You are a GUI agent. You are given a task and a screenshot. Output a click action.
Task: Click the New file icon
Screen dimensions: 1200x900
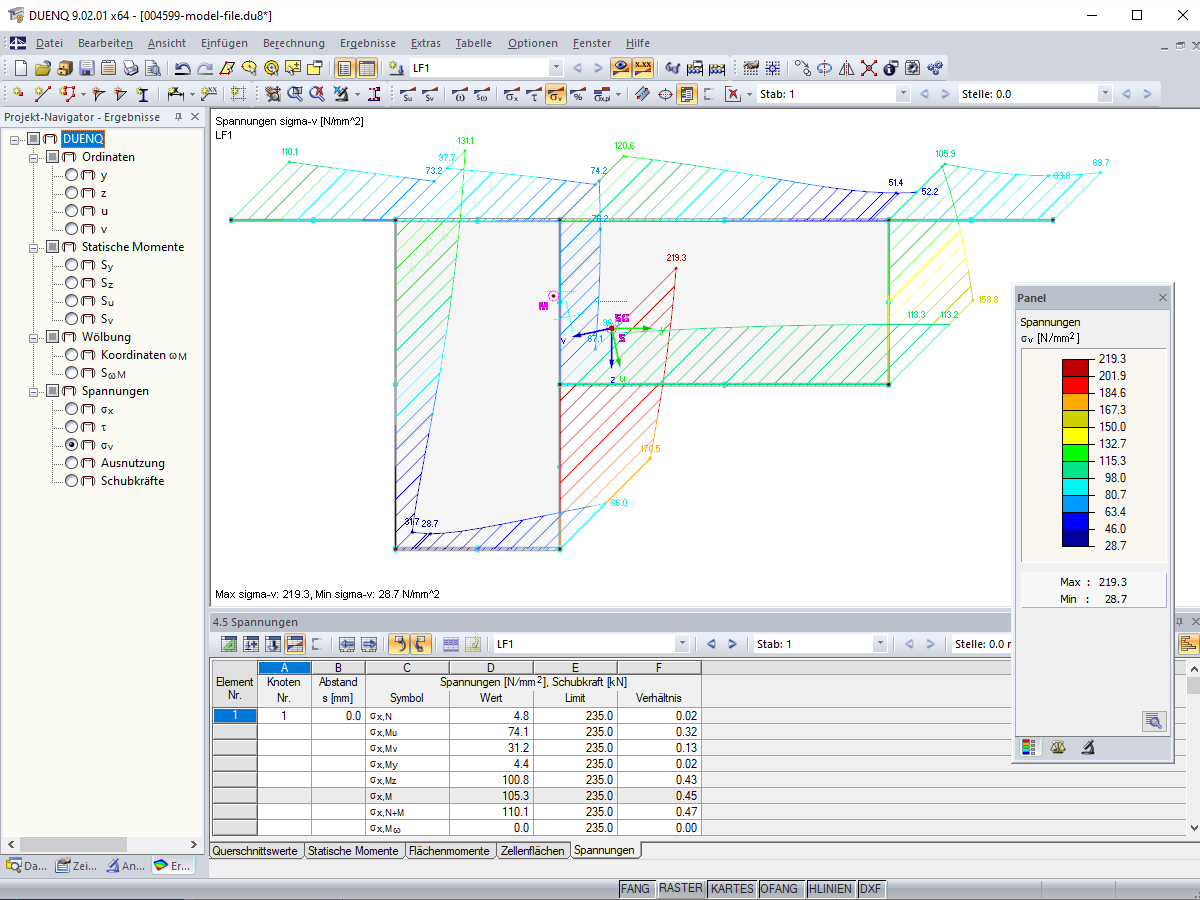20,68
